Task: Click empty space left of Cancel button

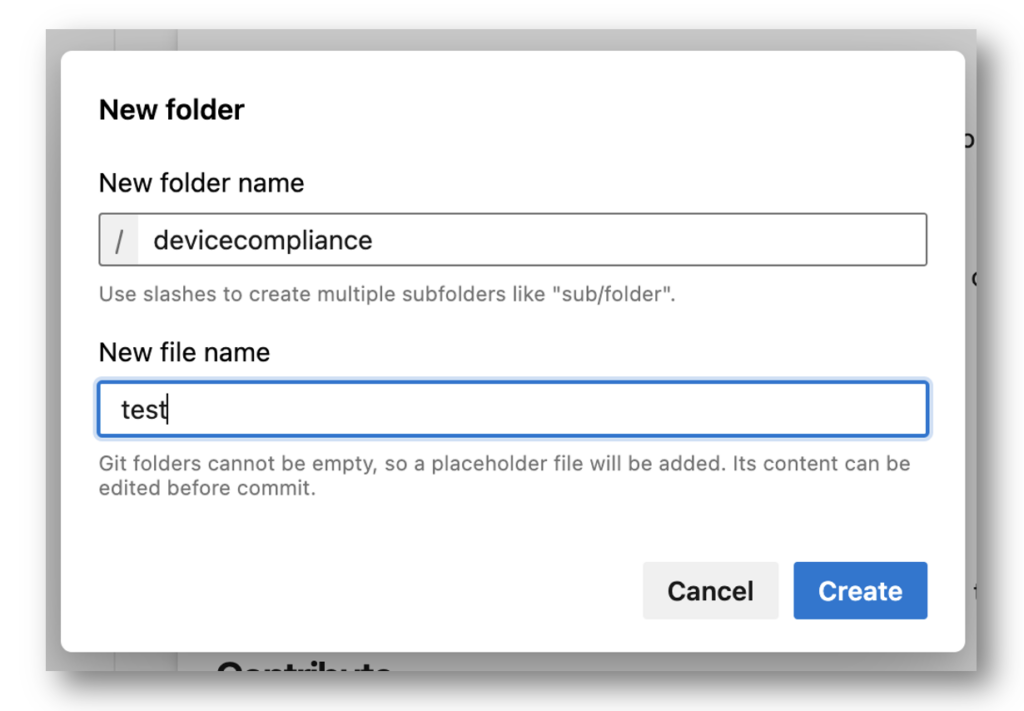Action: 366,590
